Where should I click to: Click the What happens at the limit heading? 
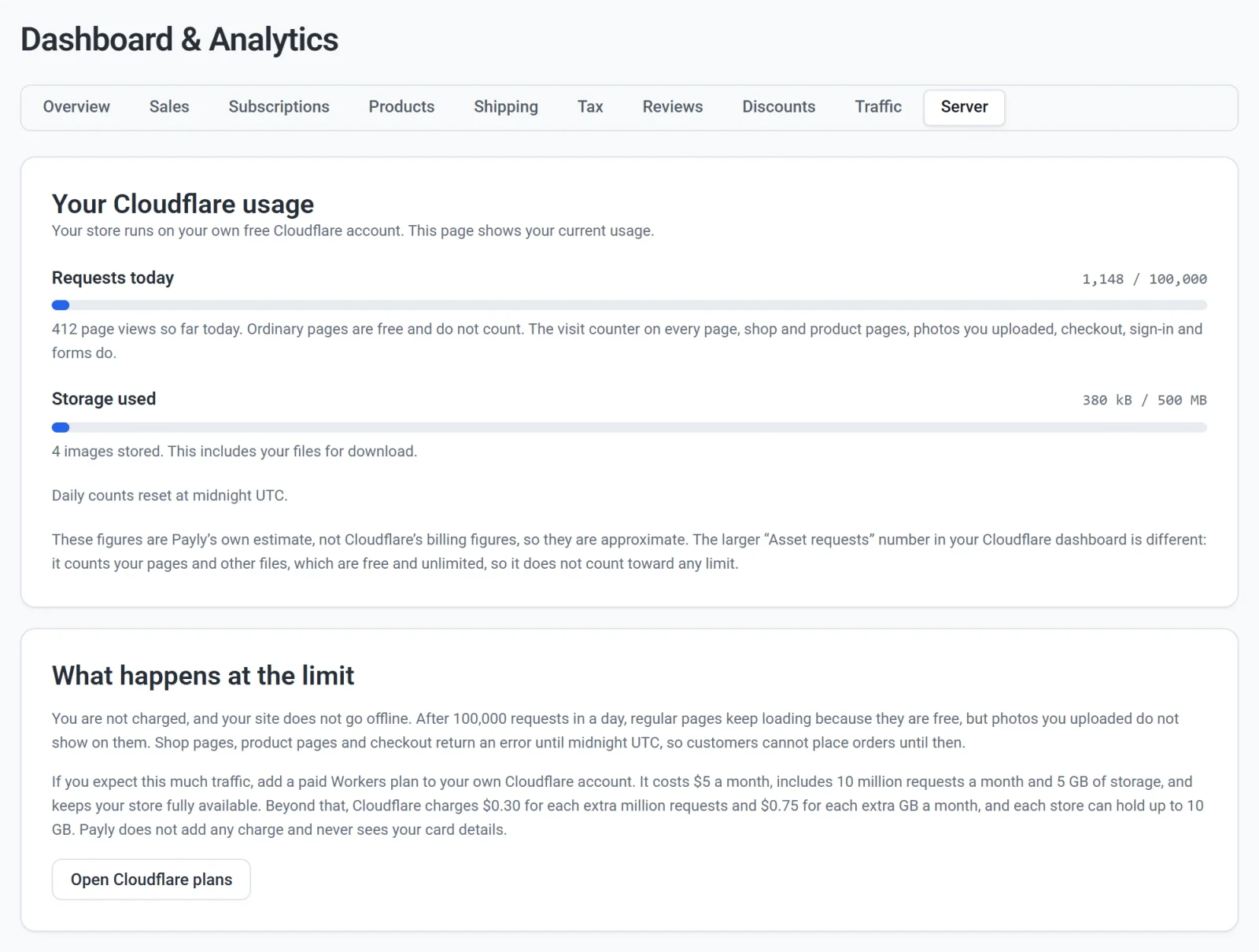coord(203,676)
